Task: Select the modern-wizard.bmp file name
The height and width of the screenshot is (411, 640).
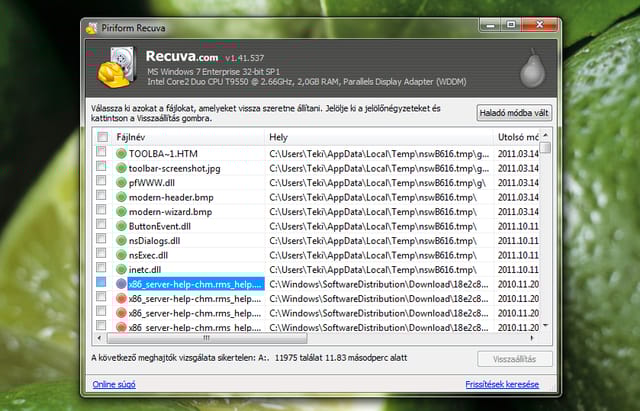Action: [171, 212]
